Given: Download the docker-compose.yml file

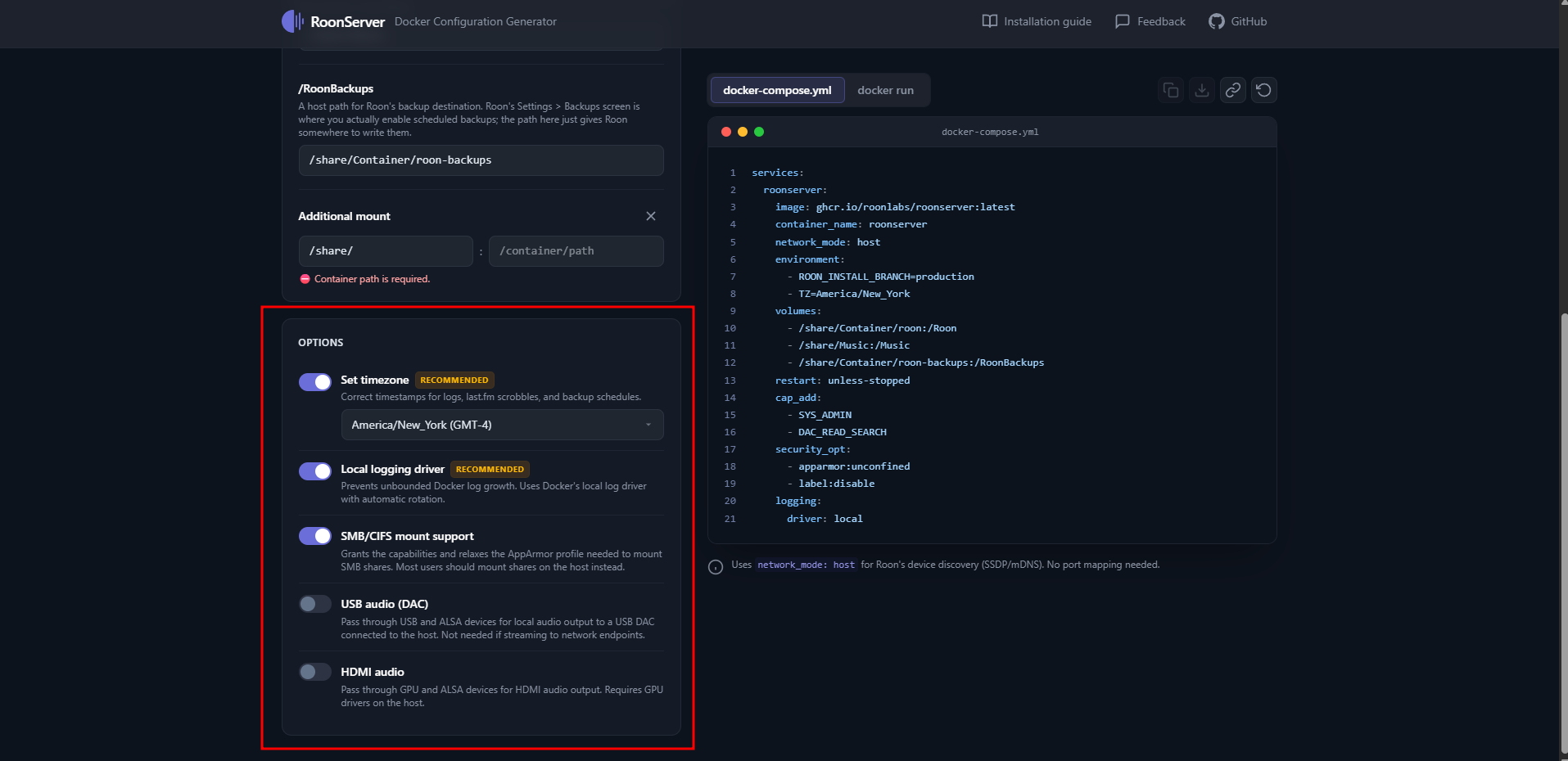Looking at the screenshot, I should tap(1202, 90).
